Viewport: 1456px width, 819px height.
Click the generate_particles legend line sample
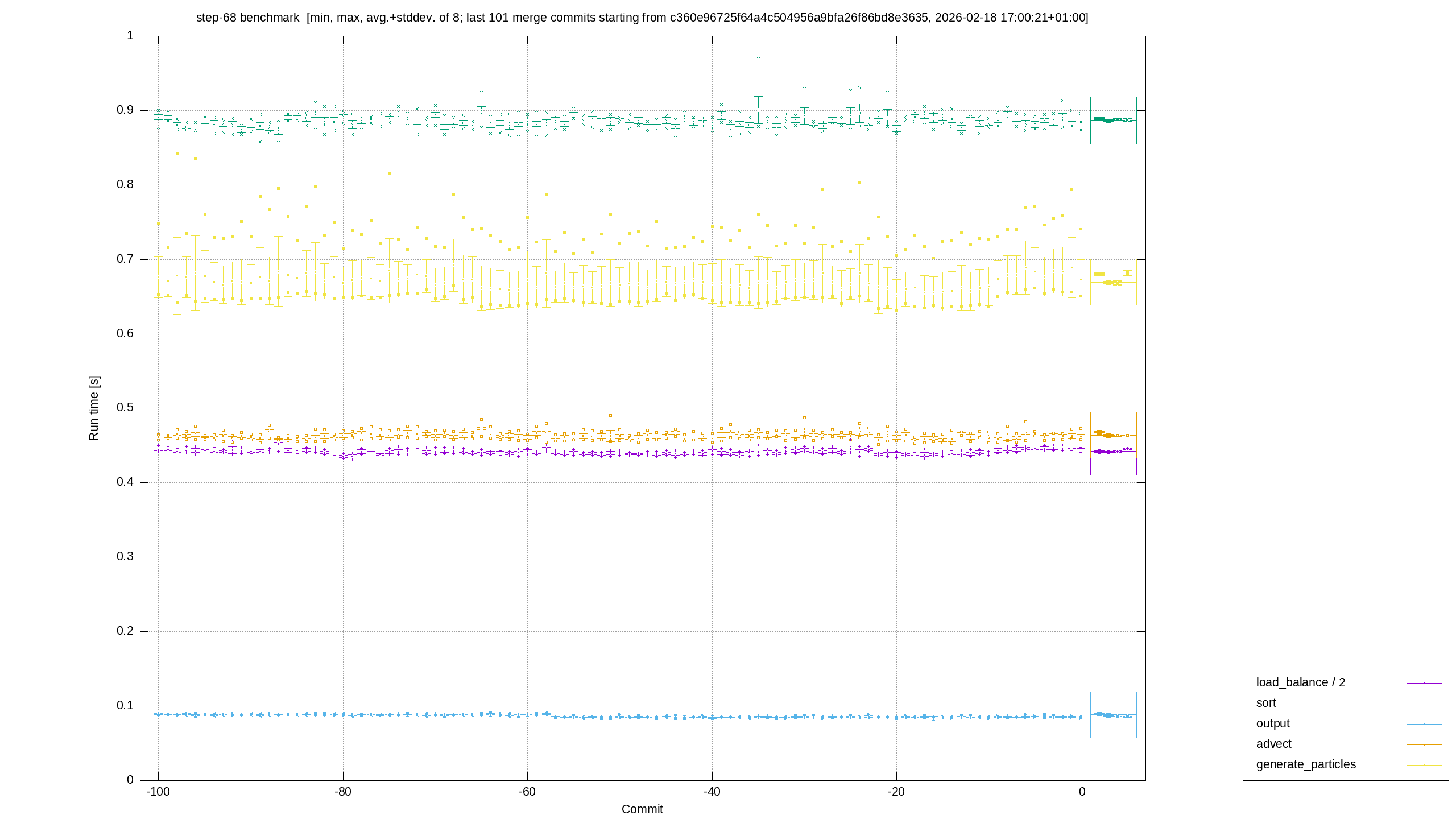click(1424, 765)
